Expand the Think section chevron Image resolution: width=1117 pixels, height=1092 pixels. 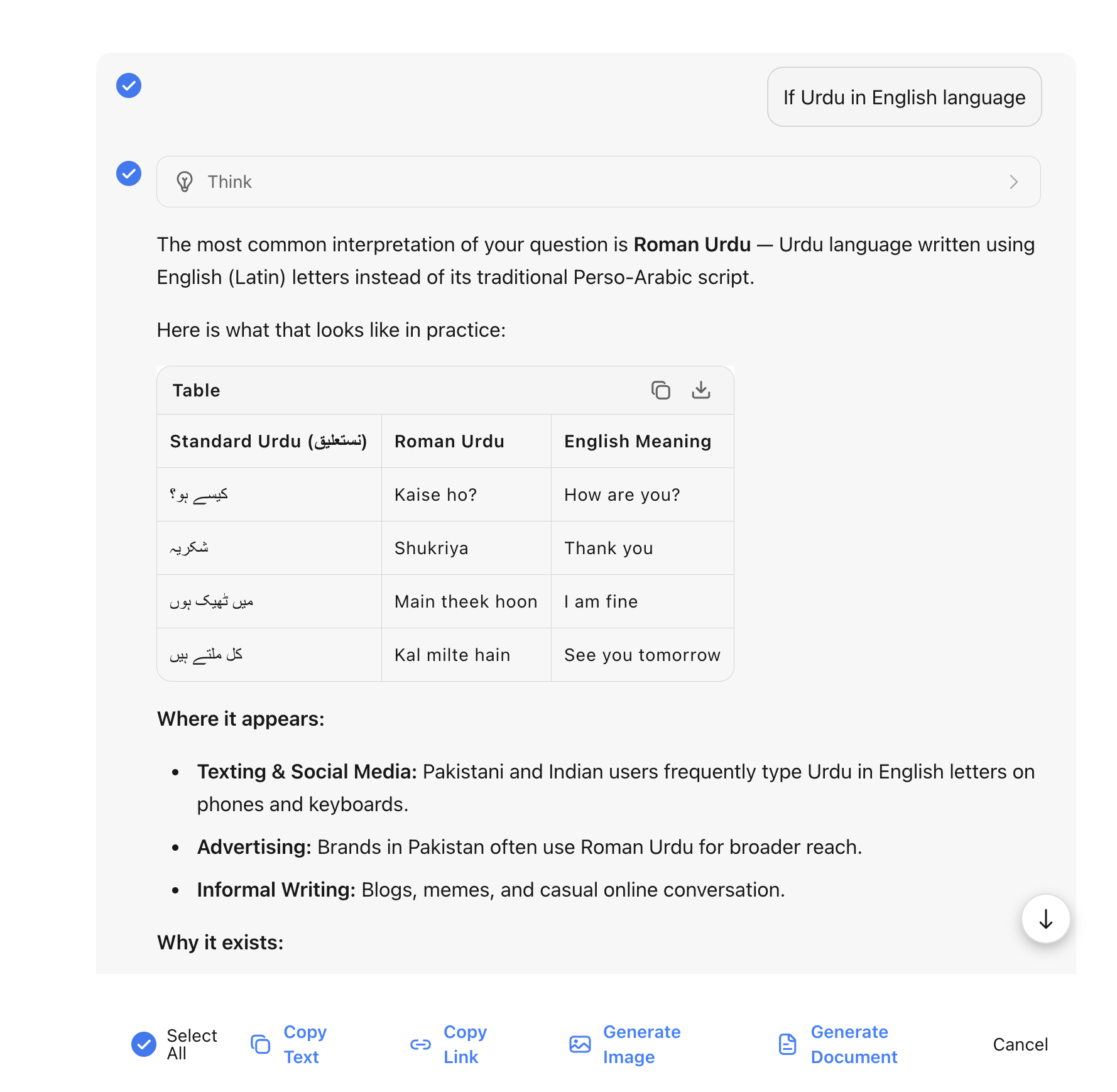click(x=1013, y=182)
